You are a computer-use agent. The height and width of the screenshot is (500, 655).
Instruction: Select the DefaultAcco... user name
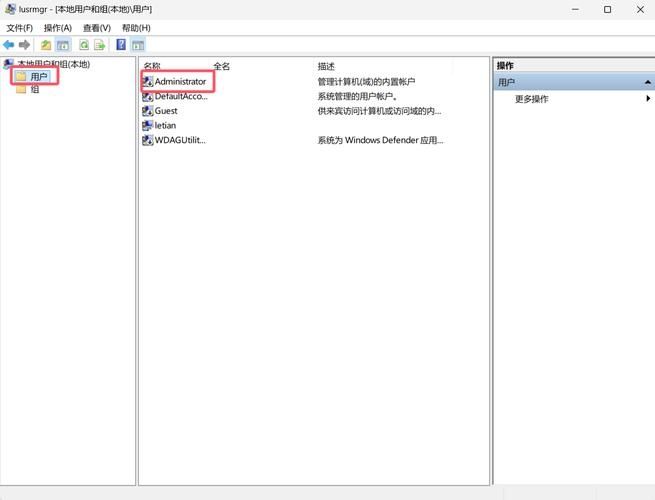point(181,96)
